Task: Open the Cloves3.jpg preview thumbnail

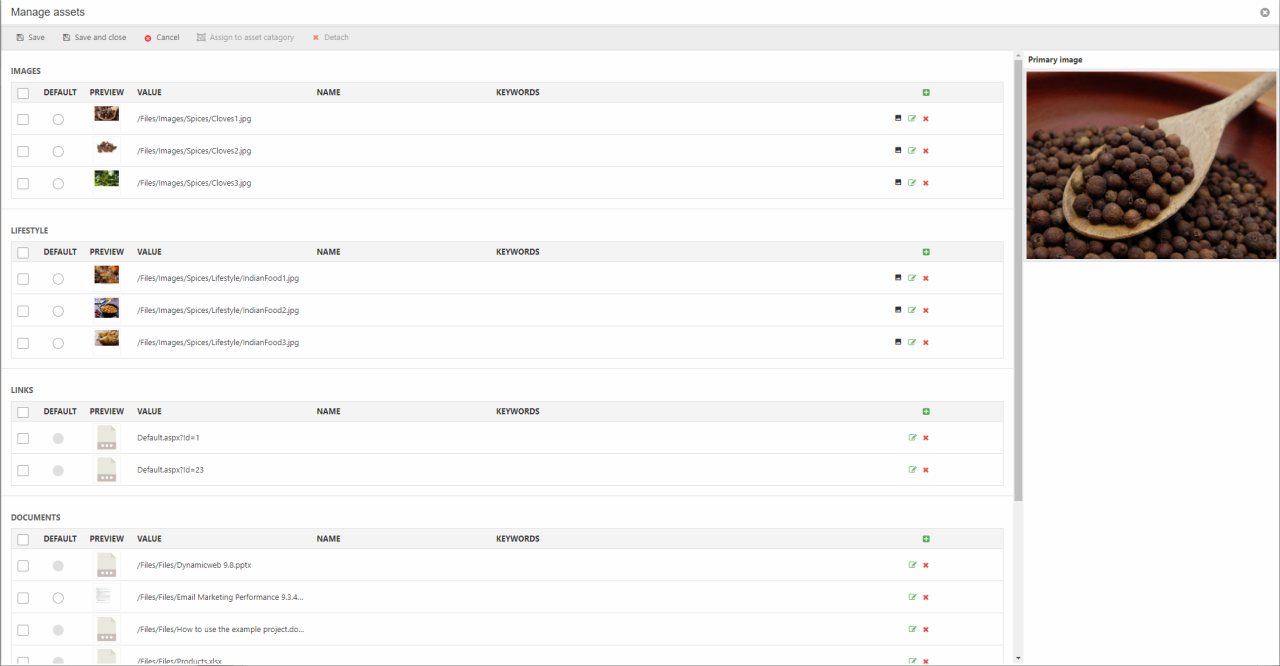Action: 107,178
